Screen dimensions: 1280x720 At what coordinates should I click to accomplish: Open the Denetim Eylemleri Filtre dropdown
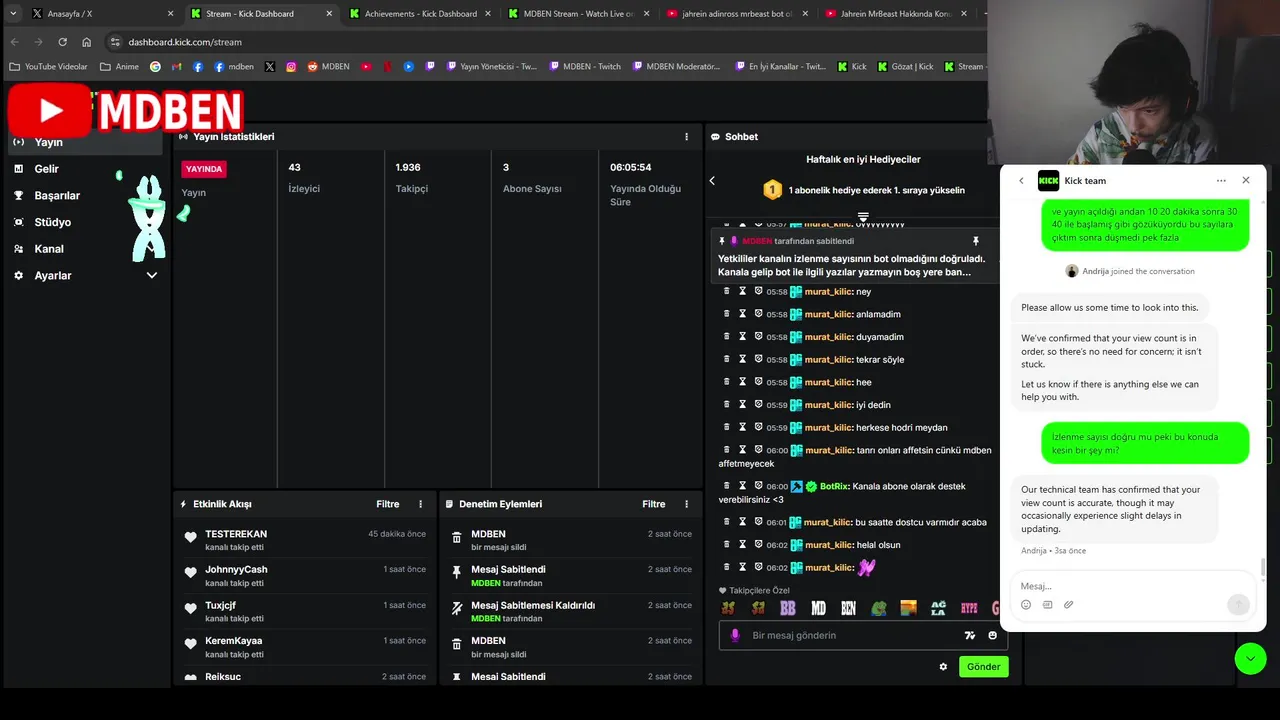pyautogui.click(x=653, y=504)
